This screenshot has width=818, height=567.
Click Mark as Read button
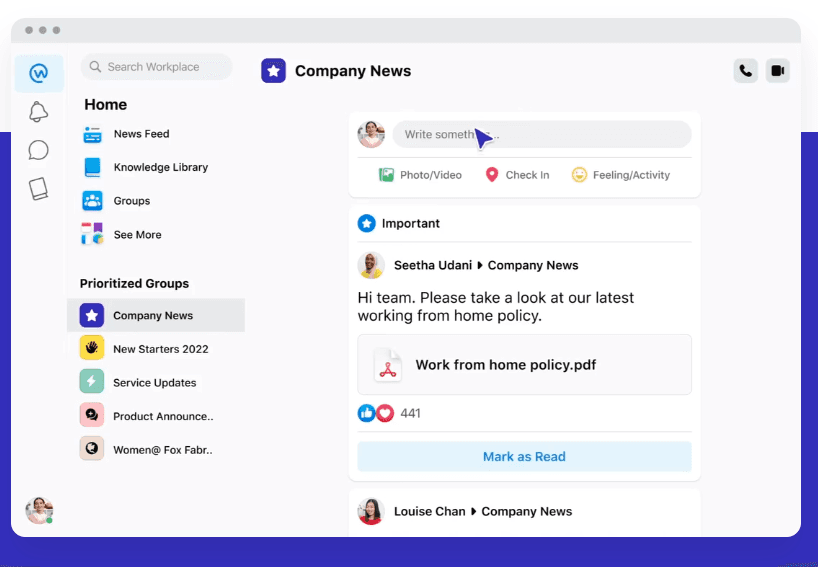coord(524,456)
